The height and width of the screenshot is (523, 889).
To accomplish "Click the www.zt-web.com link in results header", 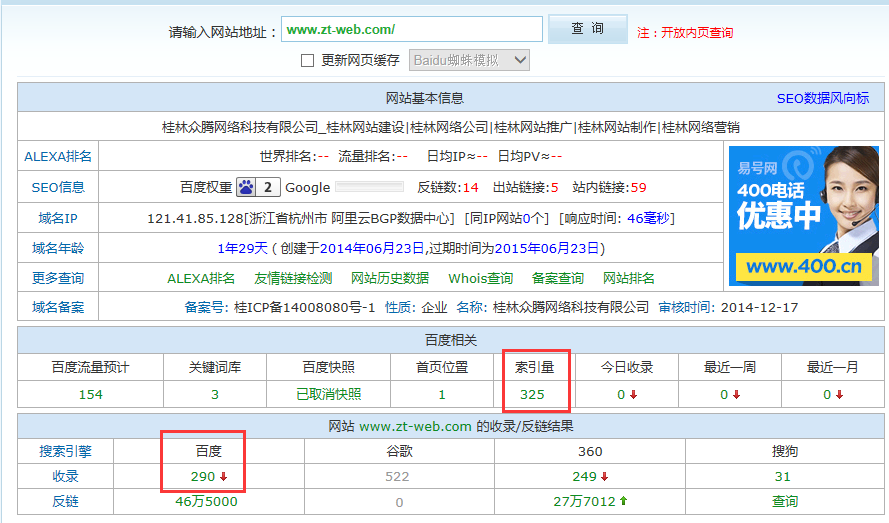I will coord(416,427).
